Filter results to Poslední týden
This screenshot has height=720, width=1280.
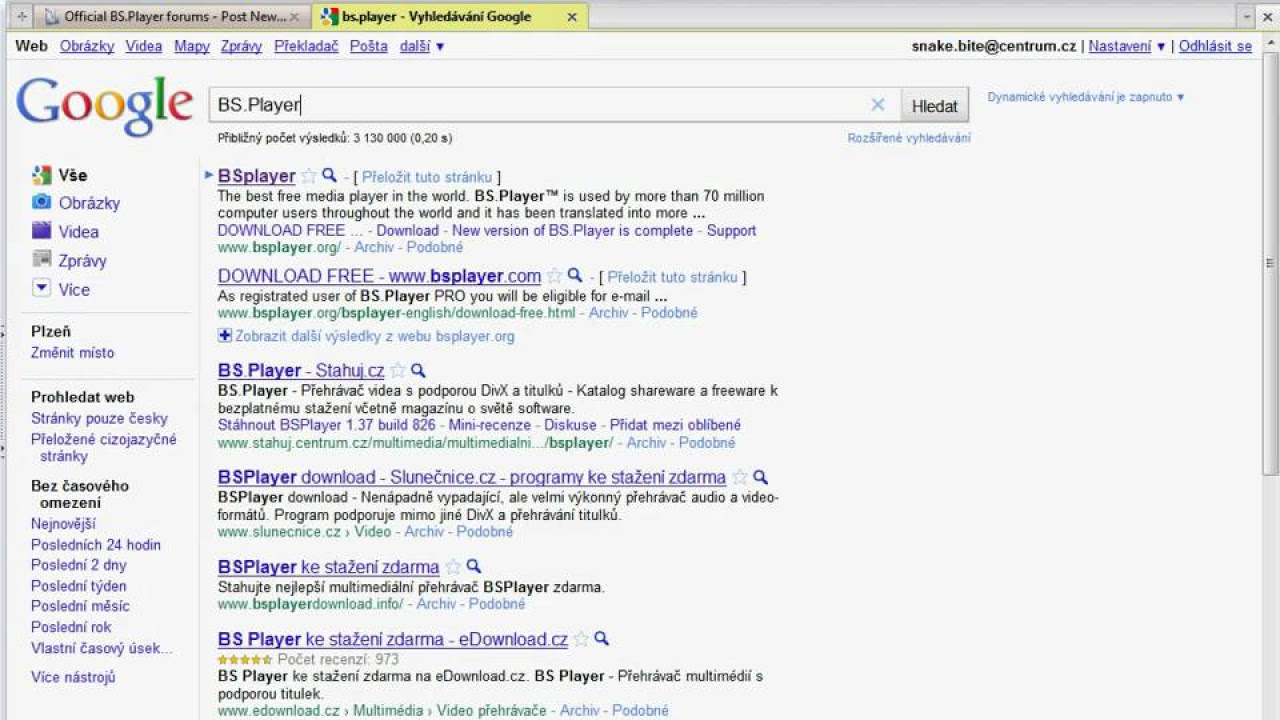(x=79, y=586)
